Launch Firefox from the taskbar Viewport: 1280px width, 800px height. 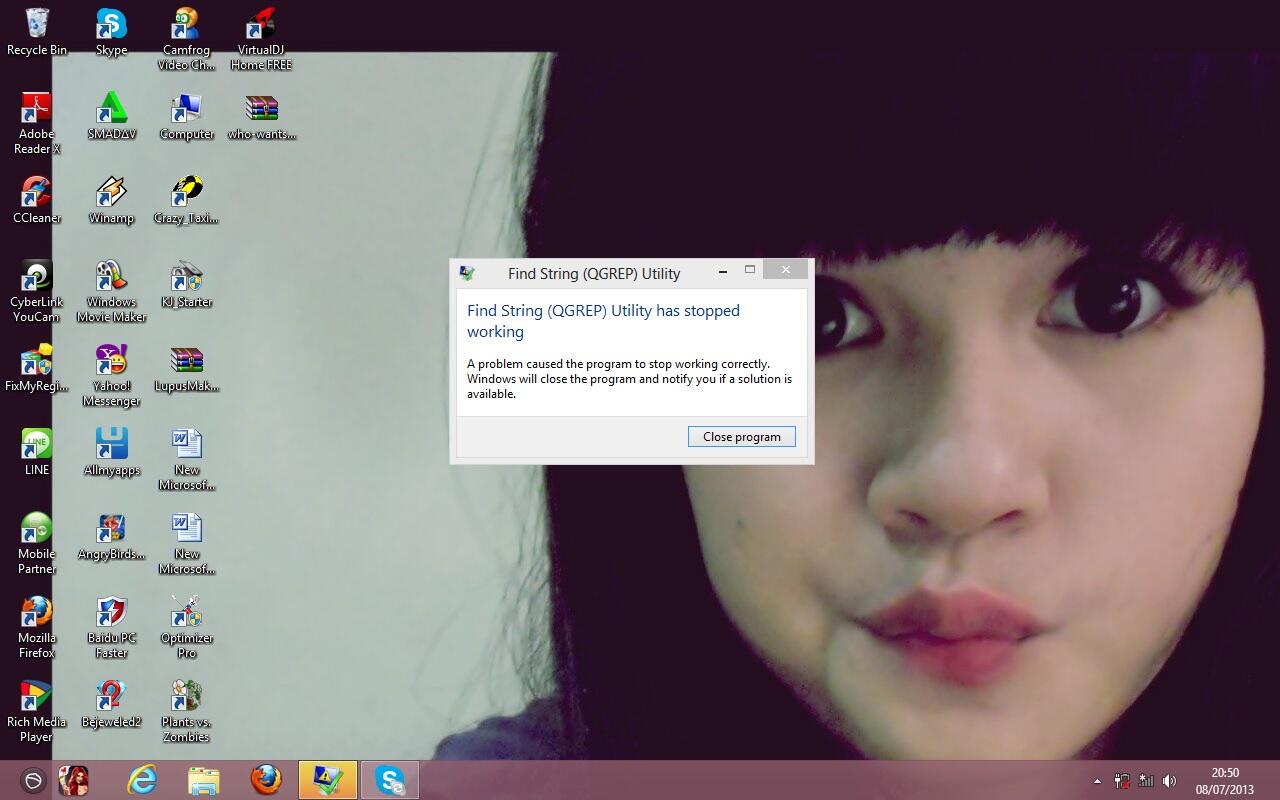(x=266, y=780)
